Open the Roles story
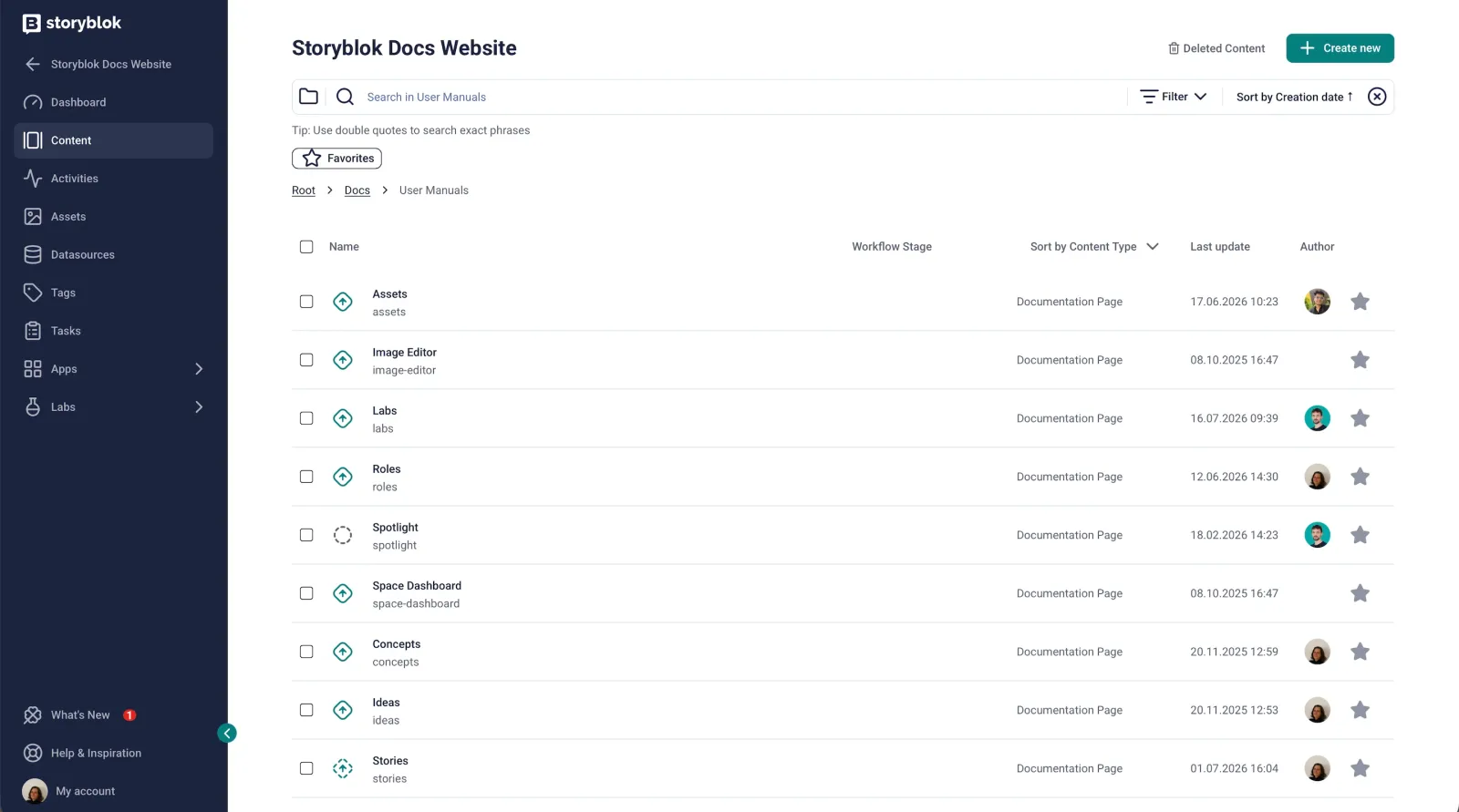Viewport: 1459px width, 812px height. pyautogui.click(x=387, y=469)
